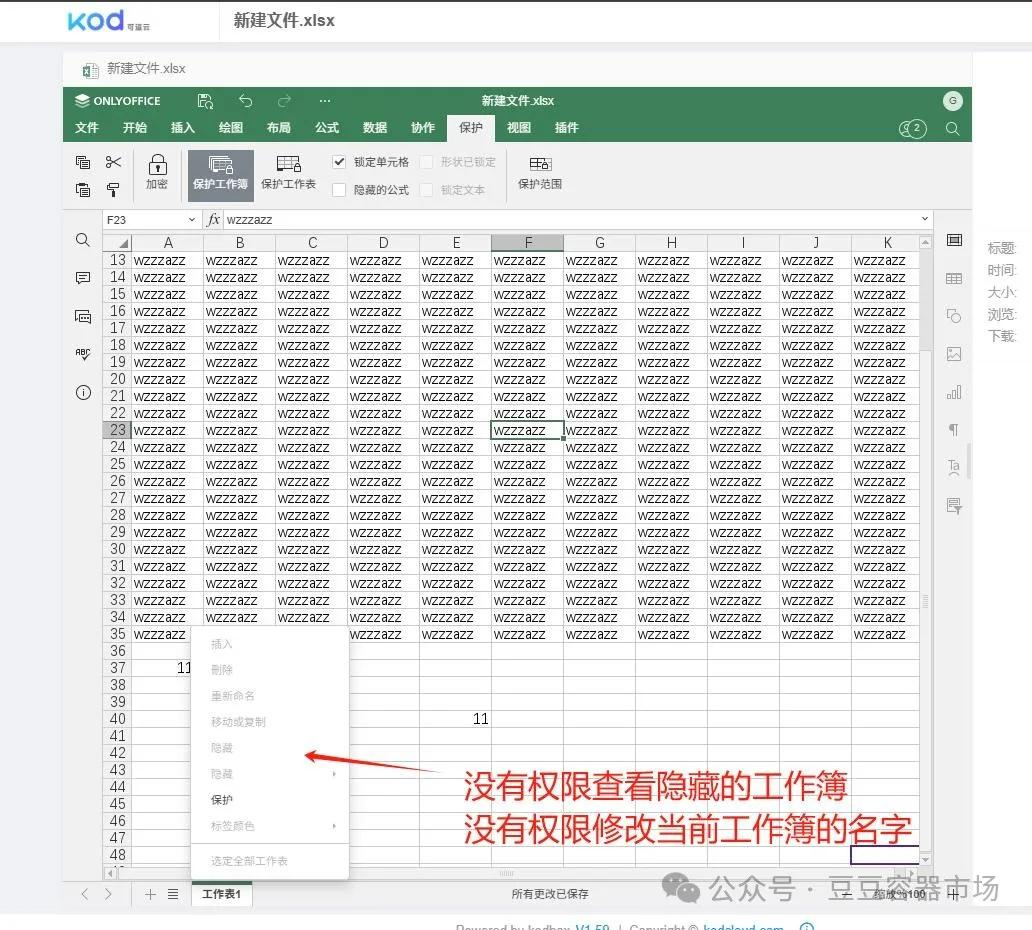The image size is (1032, 930).
Task: Switch to the 插件 tab
Action: coord(567,128)
